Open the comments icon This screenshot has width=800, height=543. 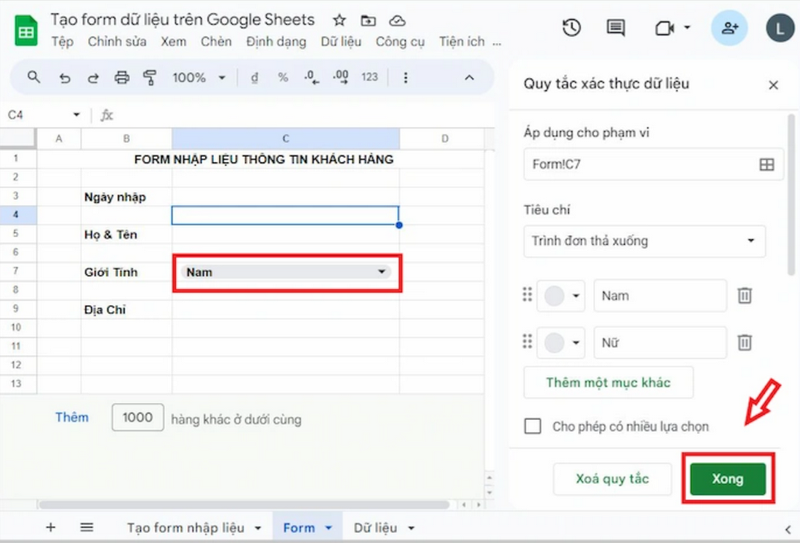pyautogui.click(x=616, y=28)
